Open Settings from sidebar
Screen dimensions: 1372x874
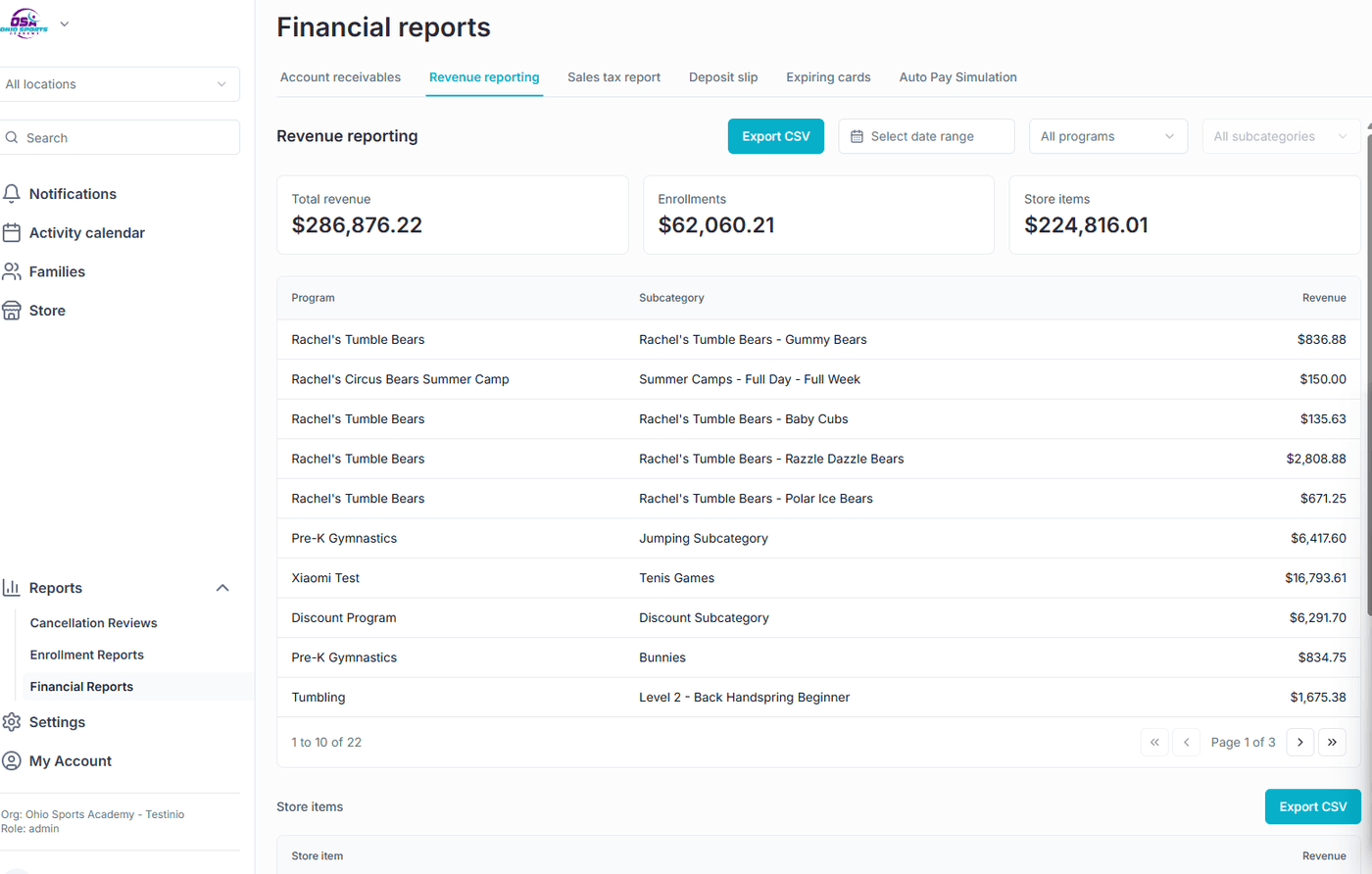pos(57,722)
